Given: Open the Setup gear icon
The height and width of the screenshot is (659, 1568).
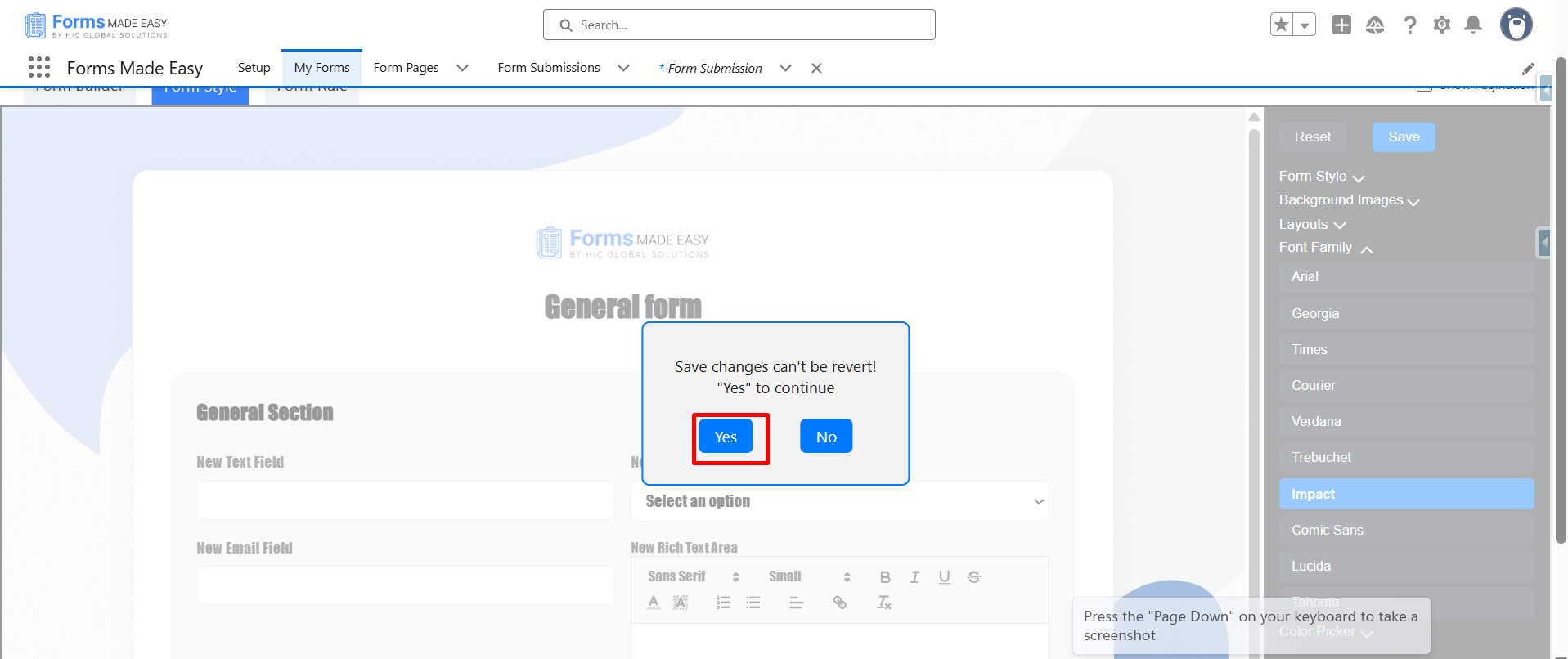Looking at the screenshot, I should pyautogui.click(x=1442, y=25).
